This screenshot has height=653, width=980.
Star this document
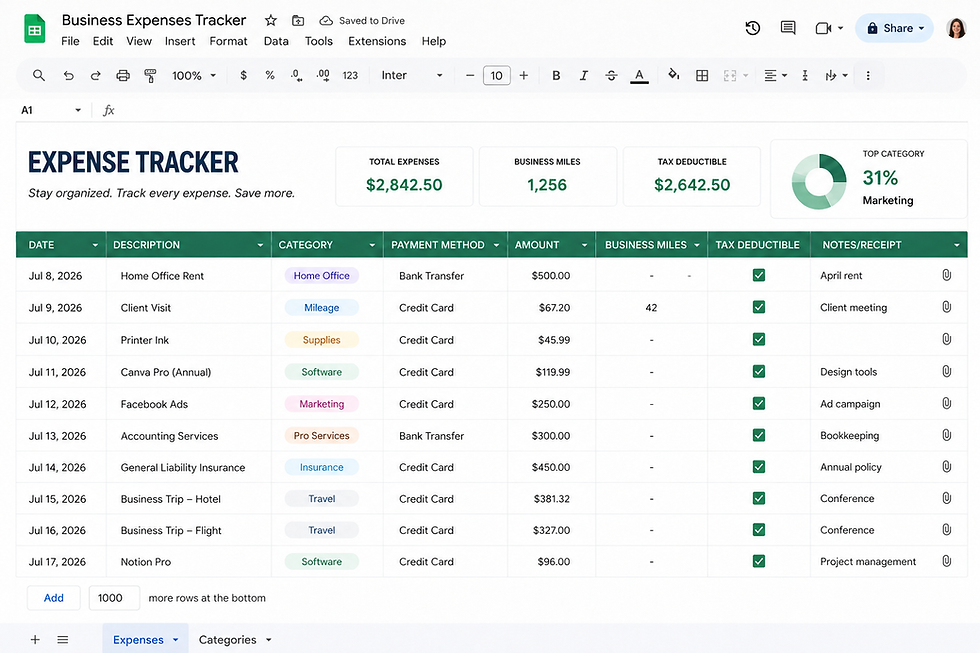pyautogui.click(x=271, y=21)
